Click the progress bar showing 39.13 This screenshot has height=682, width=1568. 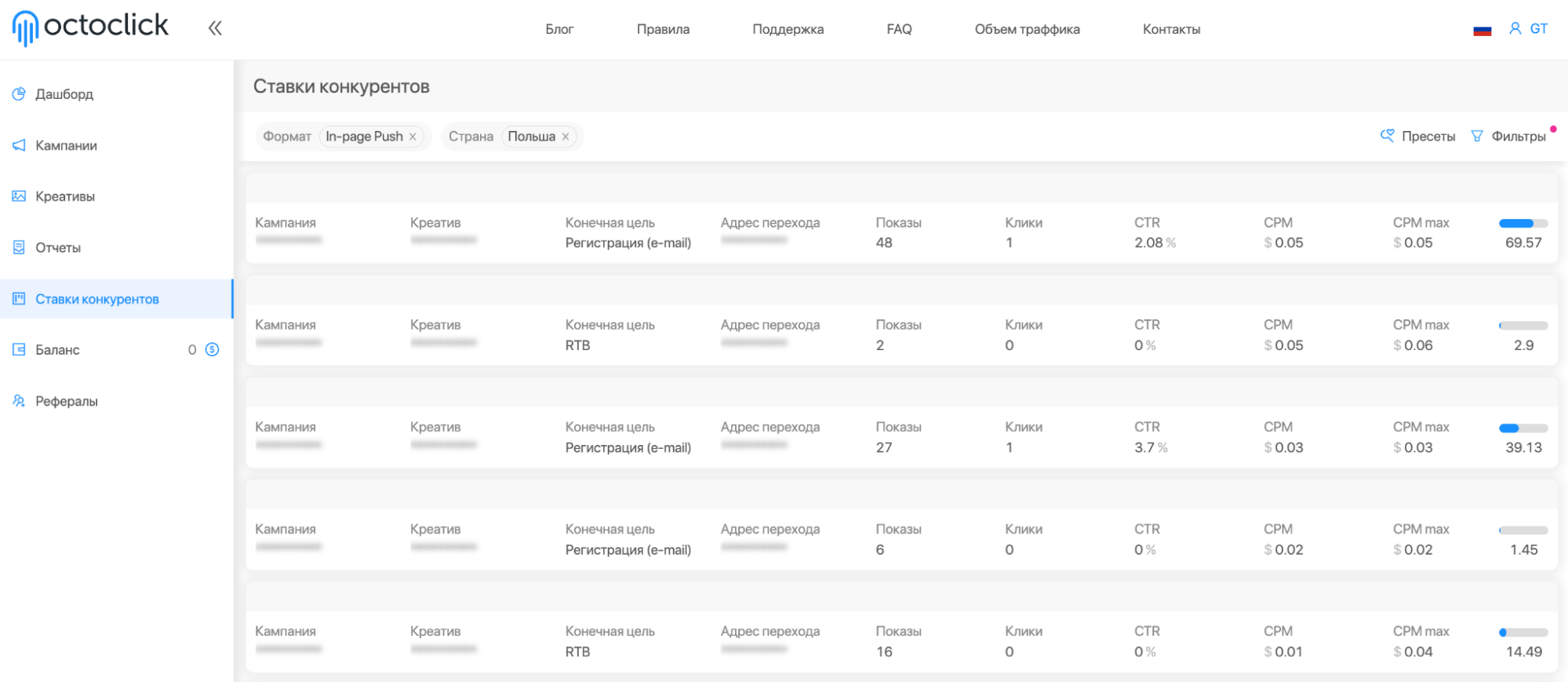(1523, 429)
